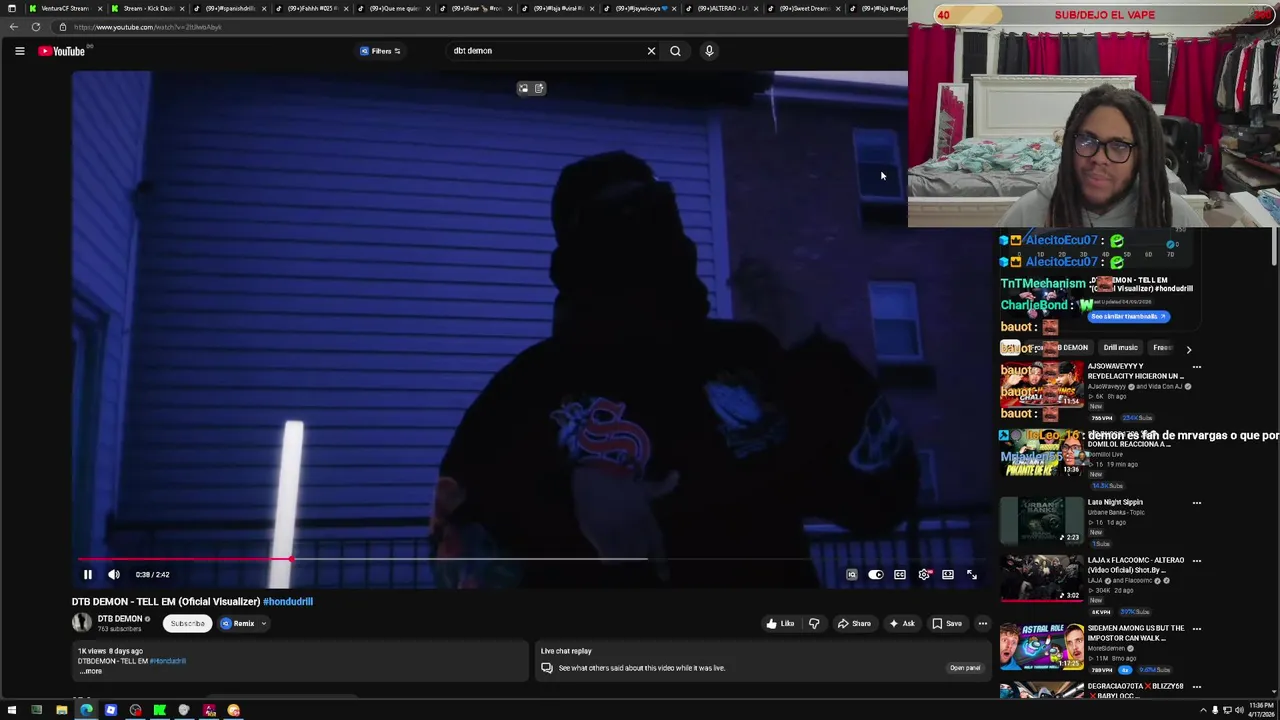Show next chips with the arrow
The height and width of the screenshot is (720, 1280).
pos(1188,349)
